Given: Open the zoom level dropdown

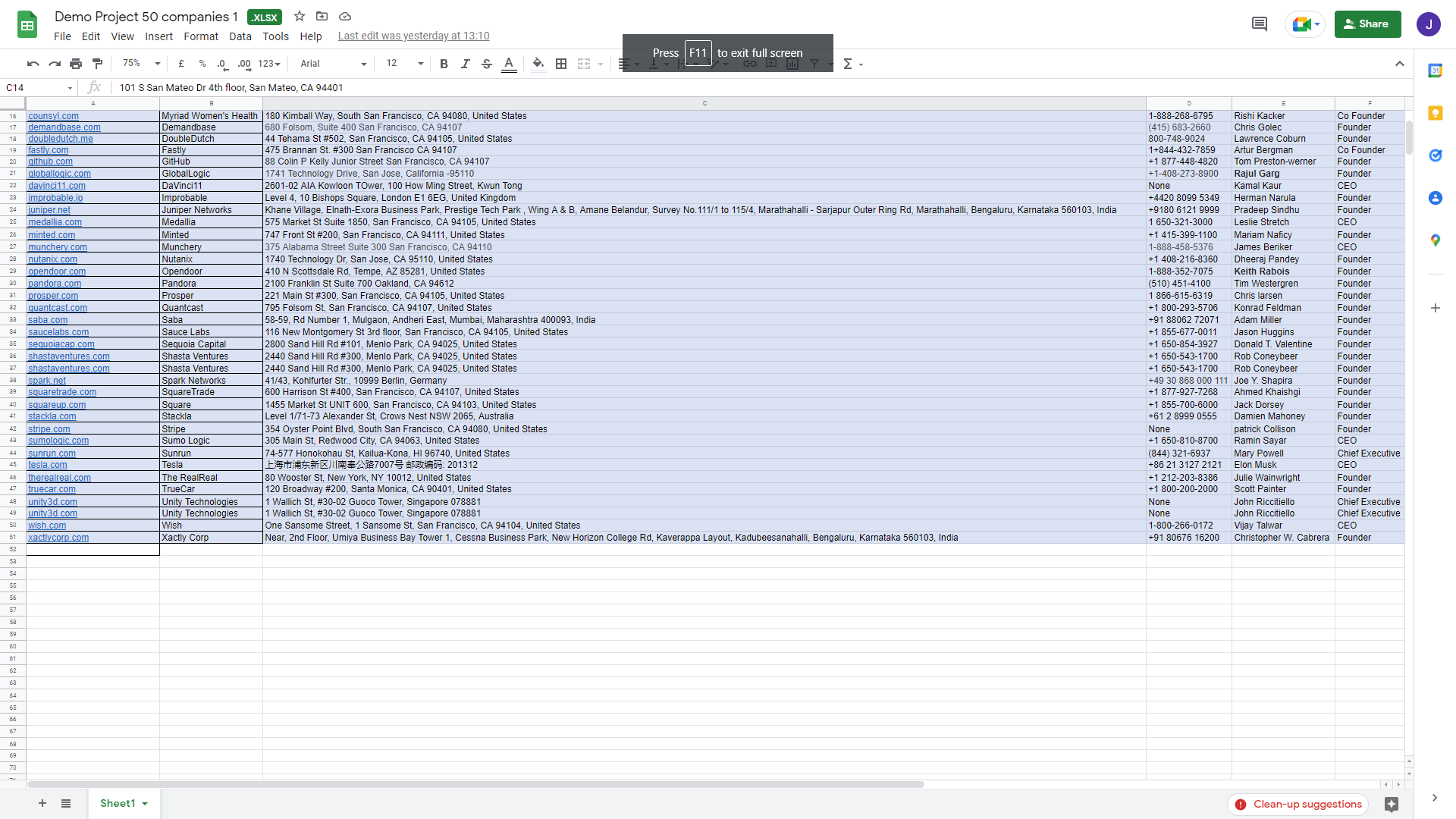Looking at the screenshot, I should pyautogui.click(x=142, y=64).
